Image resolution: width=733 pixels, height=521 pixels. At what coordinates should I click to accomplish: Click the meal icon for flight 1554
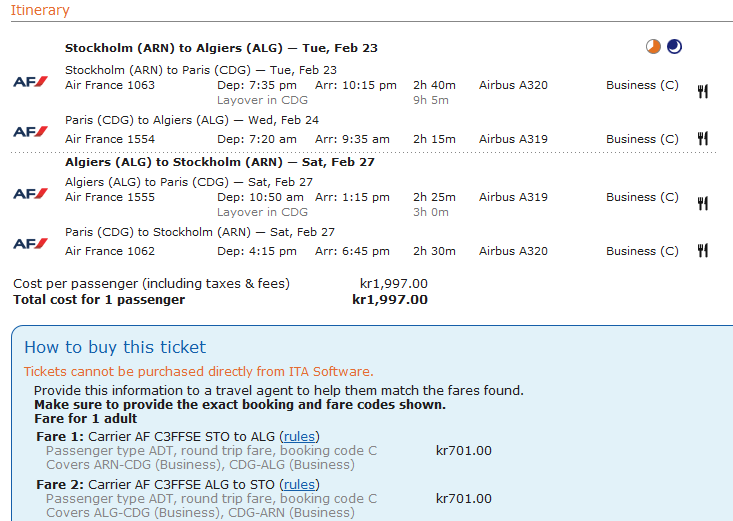(703, 139)
